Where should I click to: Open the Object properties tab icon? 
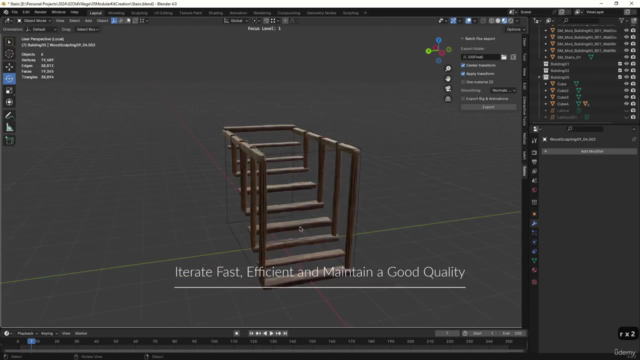(x=534, y=214)
